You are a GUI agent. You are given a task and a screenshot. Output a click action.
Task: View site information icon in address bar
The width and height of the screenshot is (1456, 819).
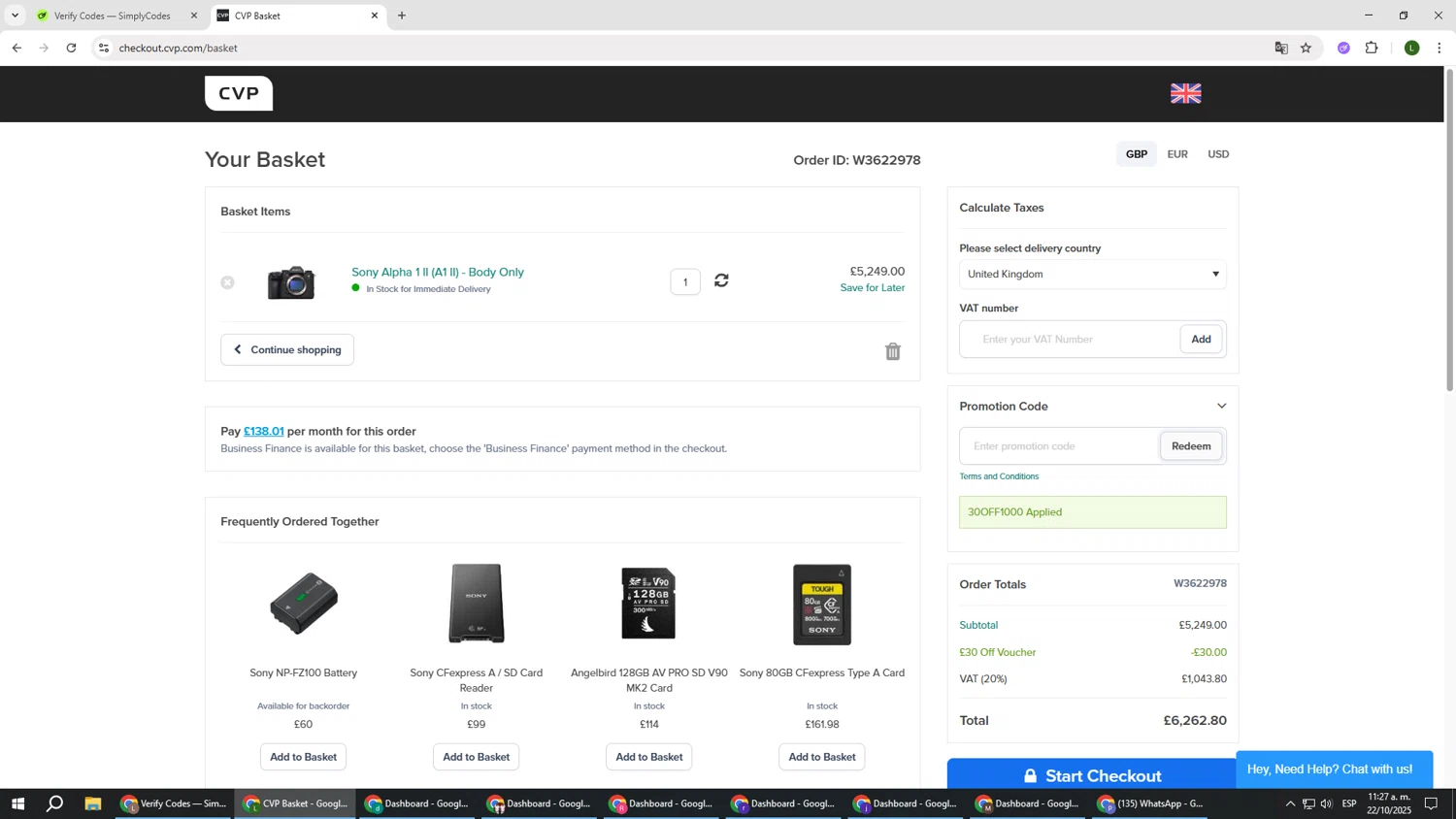pos(104,48)
